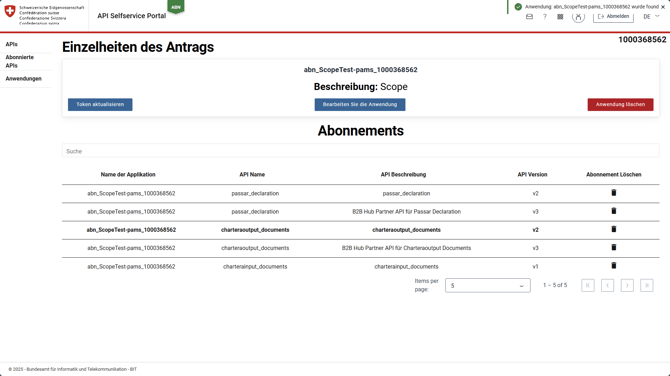Click the Token aktualisieren button
This screenshot has width=670, height=376.
[x=100, y=105]
